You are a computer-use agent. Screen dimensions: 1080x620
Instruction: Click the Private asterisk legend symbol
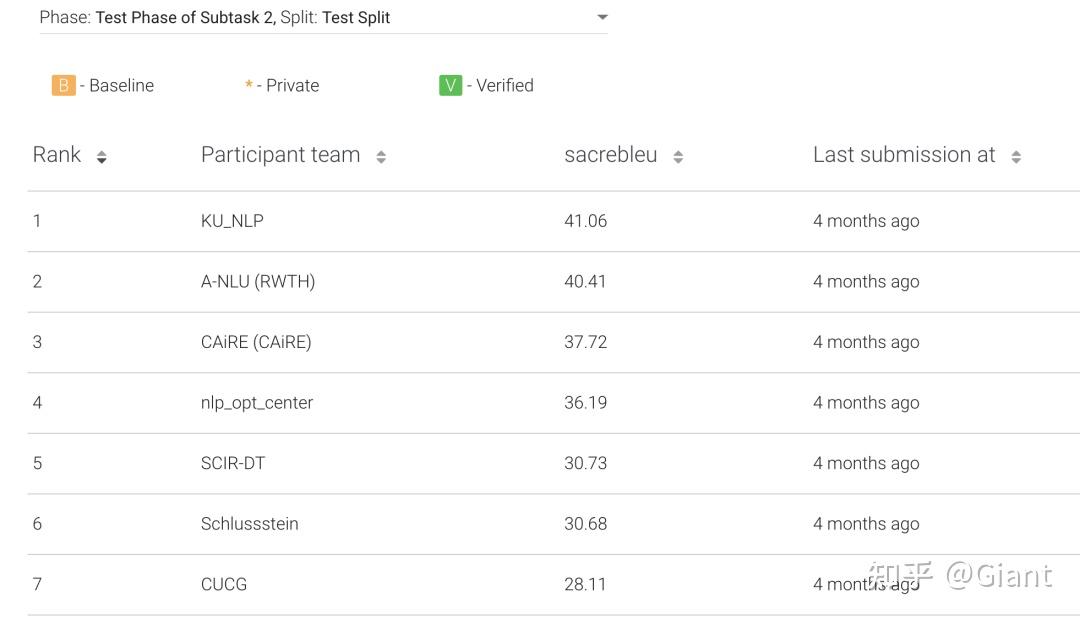click(x=249, y=85)
